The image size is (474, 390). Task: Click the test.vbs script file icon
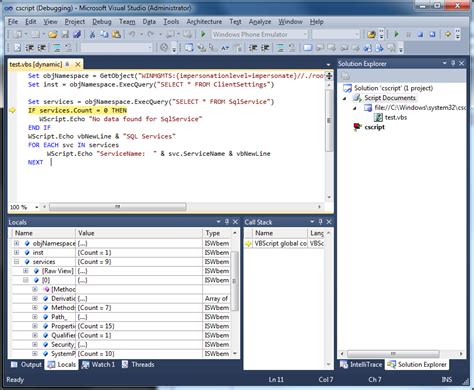pos(378,117)
